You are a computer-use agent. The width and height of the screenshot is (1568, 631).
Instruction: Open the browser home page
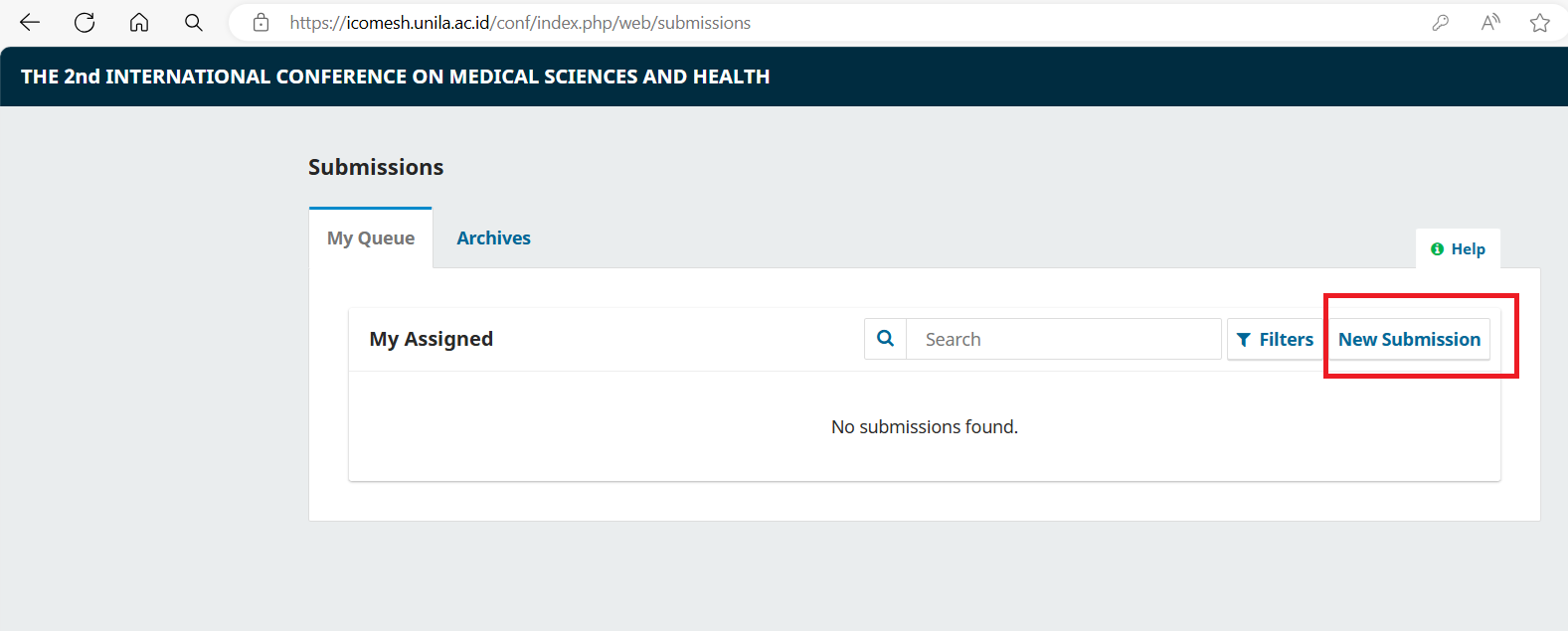tap(139, 23)
